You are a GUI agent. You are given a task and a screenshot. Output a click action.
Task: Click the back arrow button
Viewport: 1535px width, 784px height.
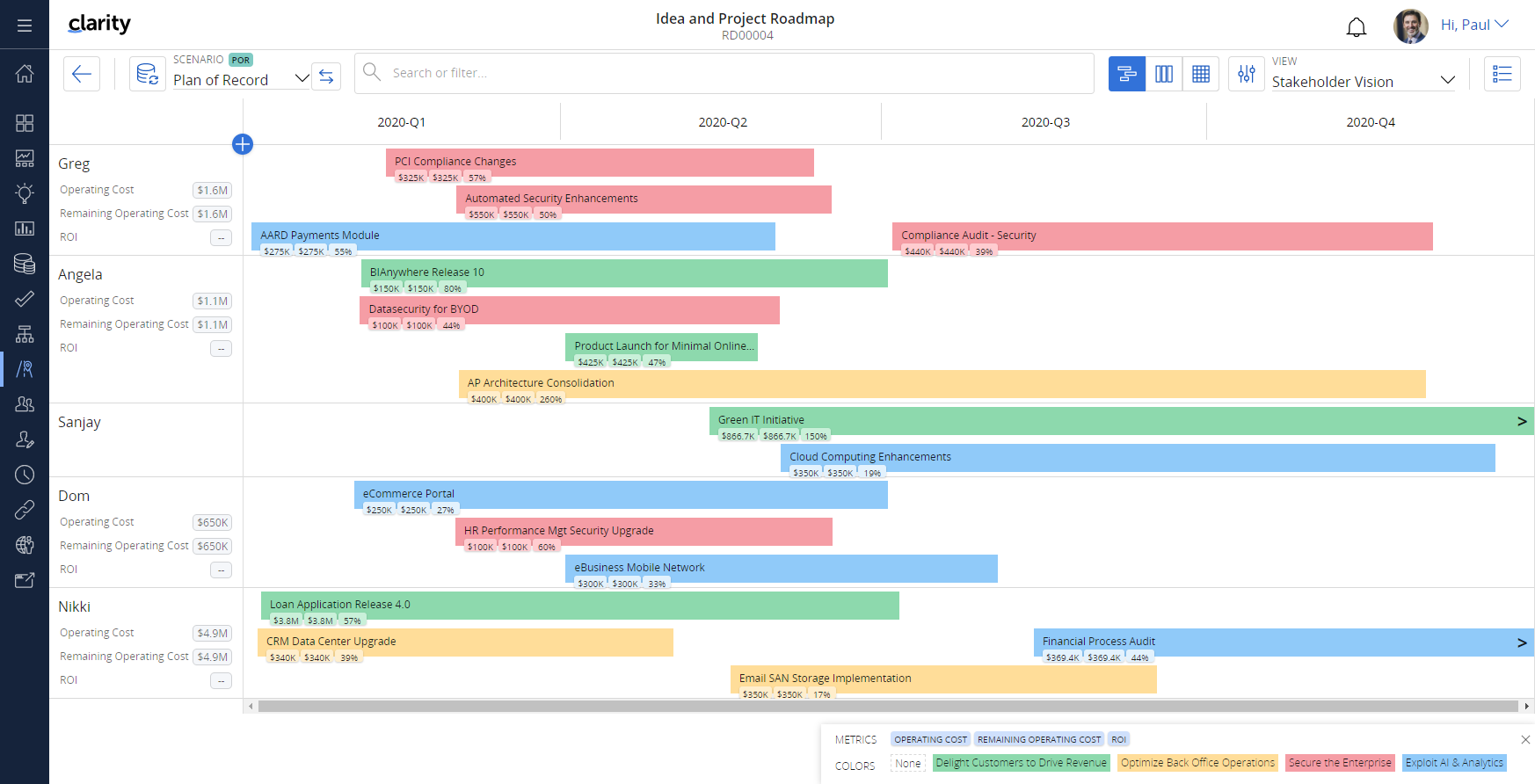coord(82,74)
